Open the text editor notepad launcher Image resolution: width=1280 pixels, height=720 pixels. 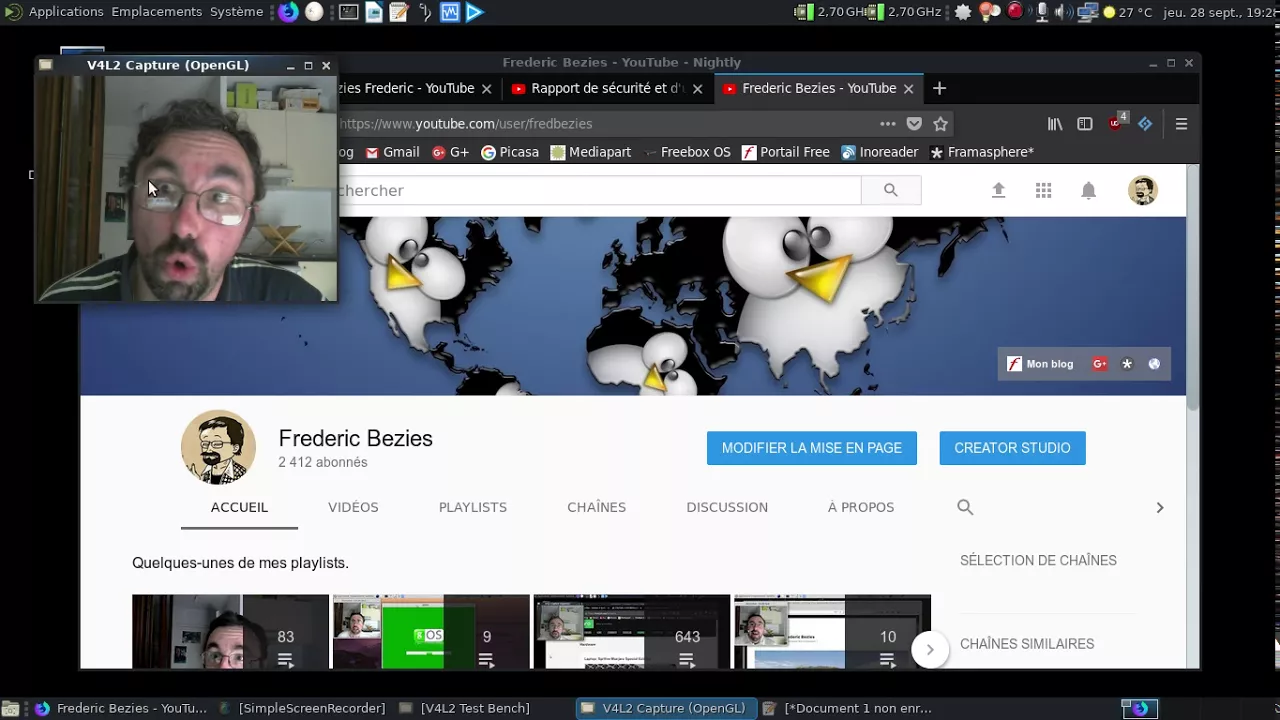tap(398, 12)
